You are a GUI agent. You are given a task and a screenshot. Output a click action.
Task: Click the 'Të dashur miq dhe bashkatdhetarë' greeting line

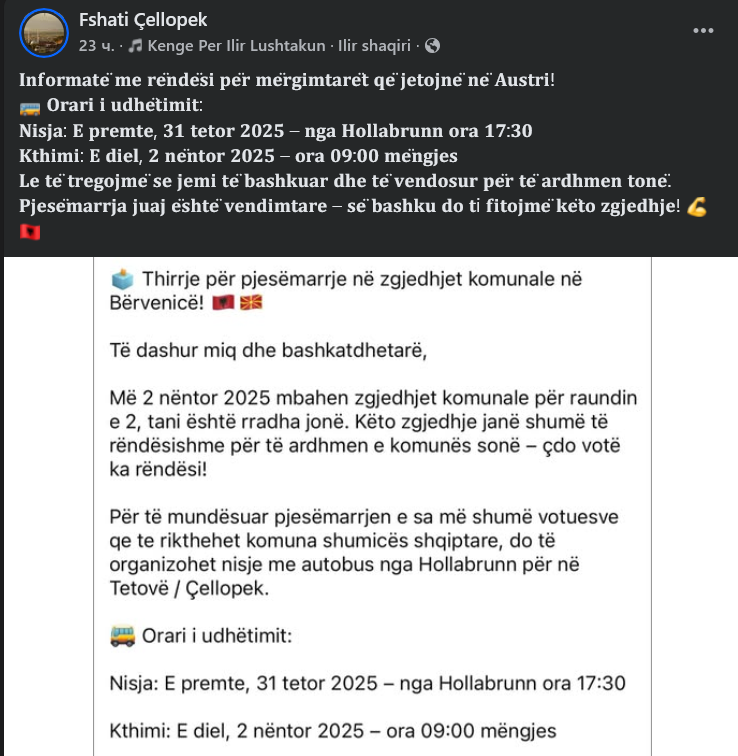pos(260,350)
